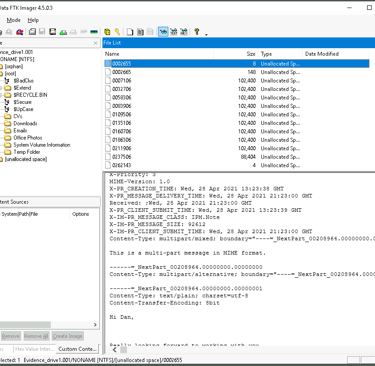Screen dimensions: 375x366
Task: Click the Export File Hash List icon
Action: point(140,32)
